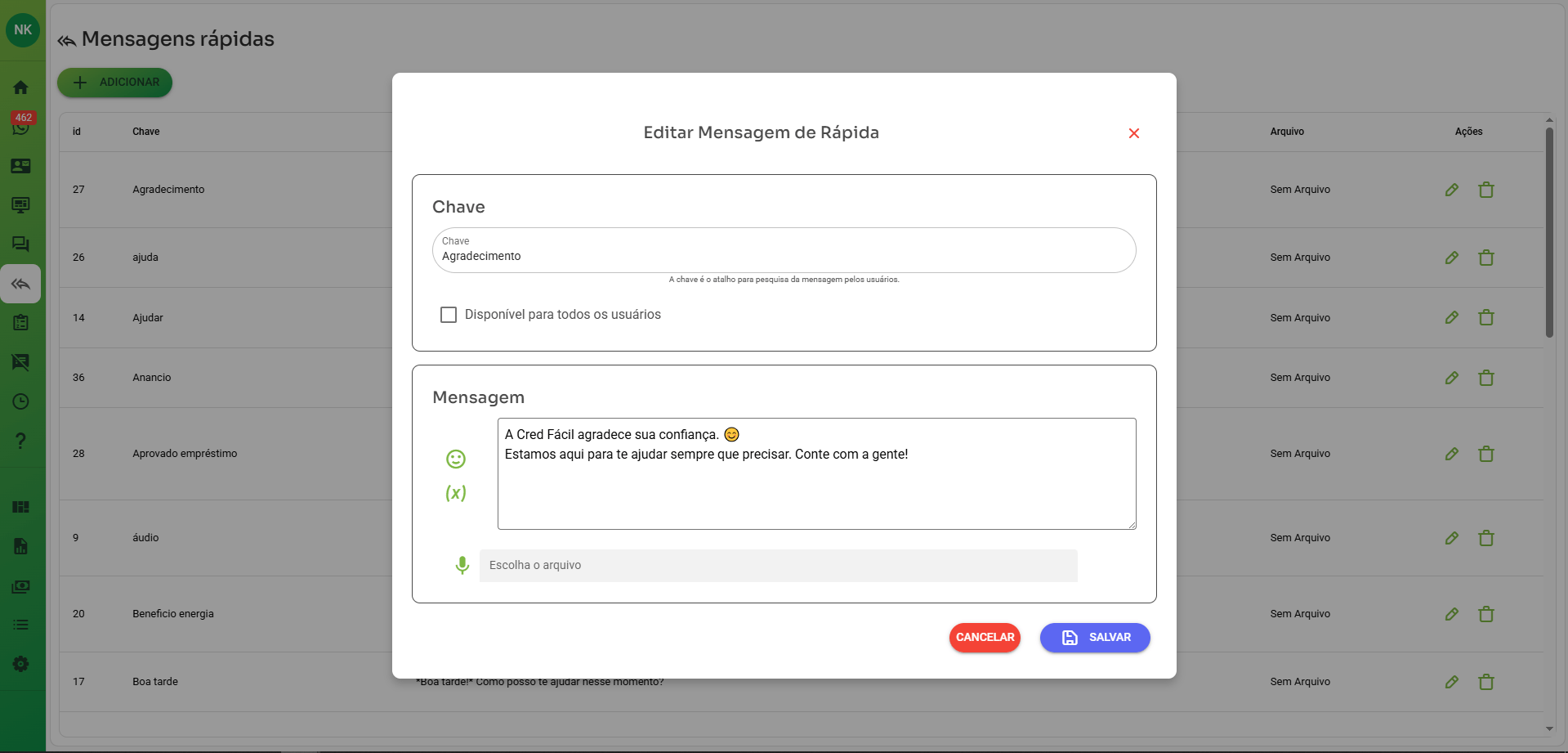
Task: Open the help question mark icon
Action: (21, 441)
